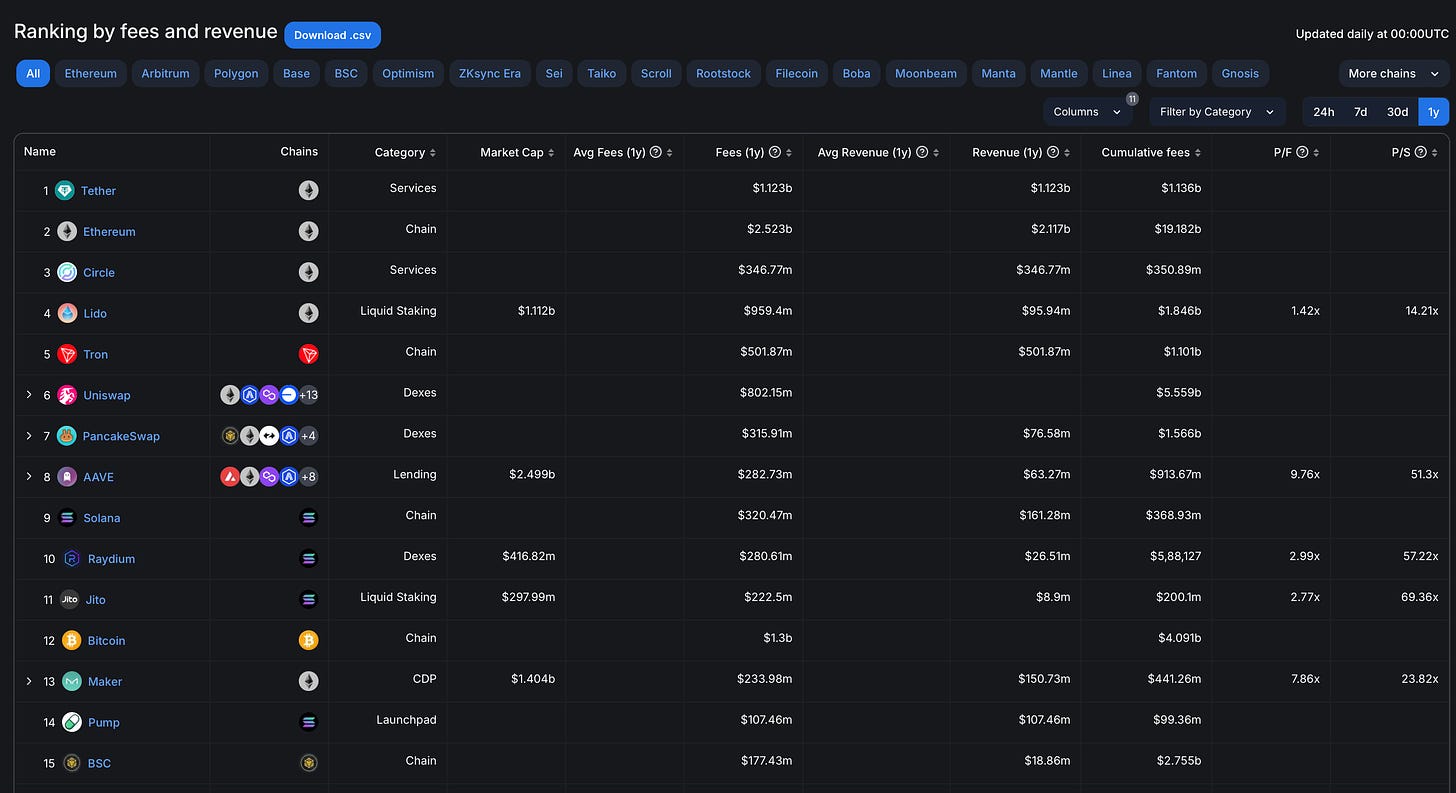Image resolution: width=1456 pixels, height=793 pixels.
Task: Expand the Uniswap row
Action: click(29, 395)
